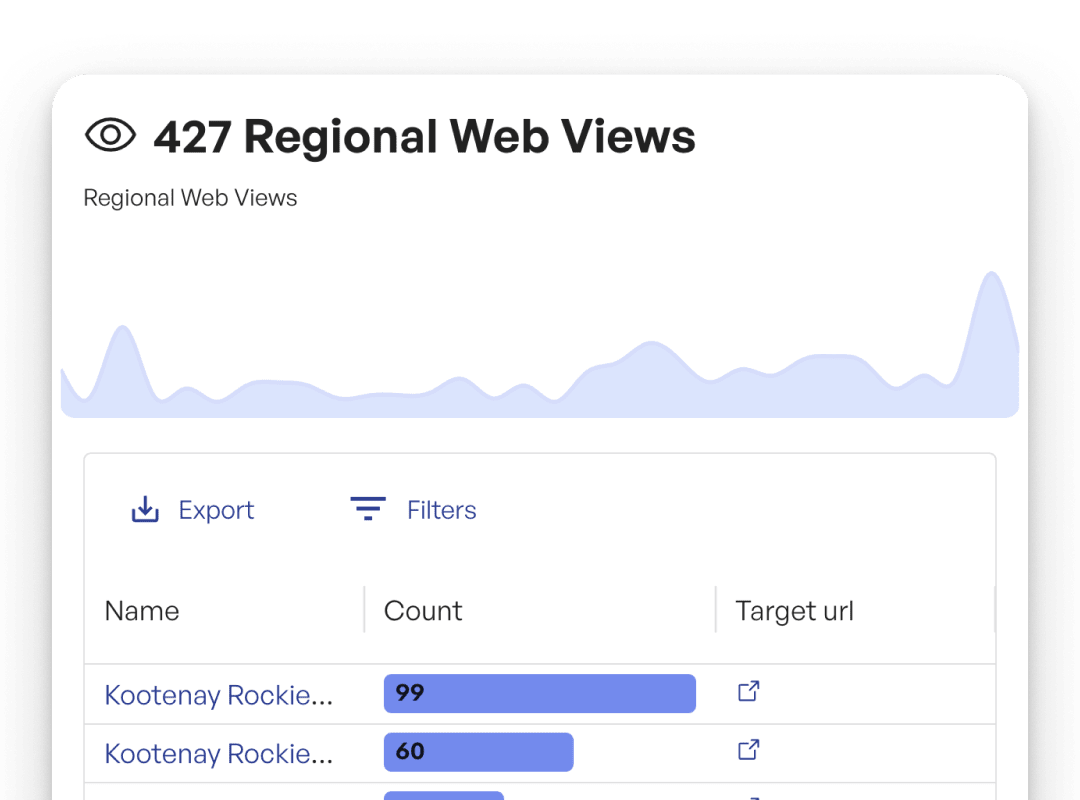Open target url for the 99-count row

coord(748,691)
